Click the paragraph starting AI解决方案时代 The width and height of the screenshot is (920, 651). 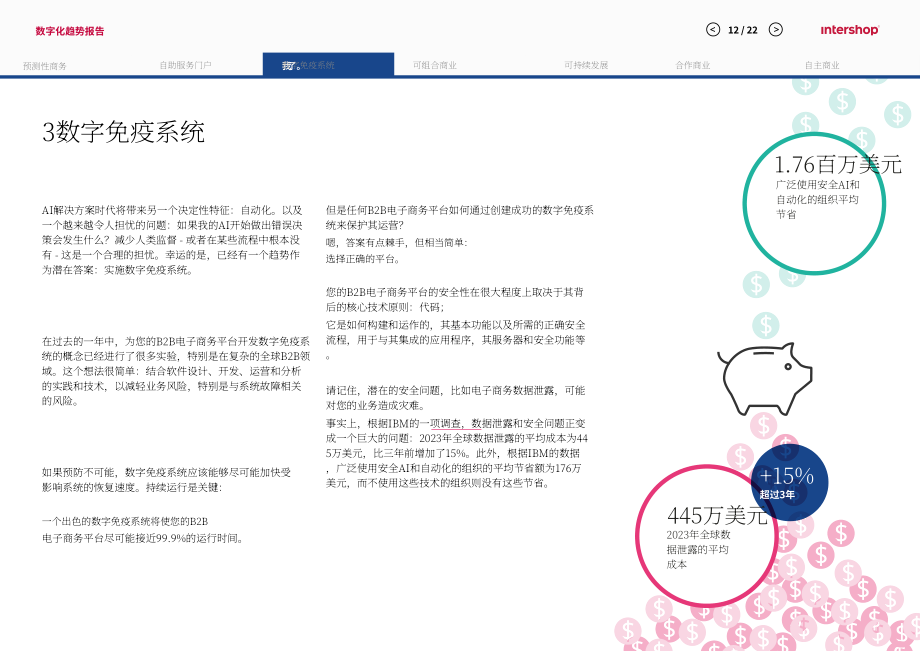172,240
